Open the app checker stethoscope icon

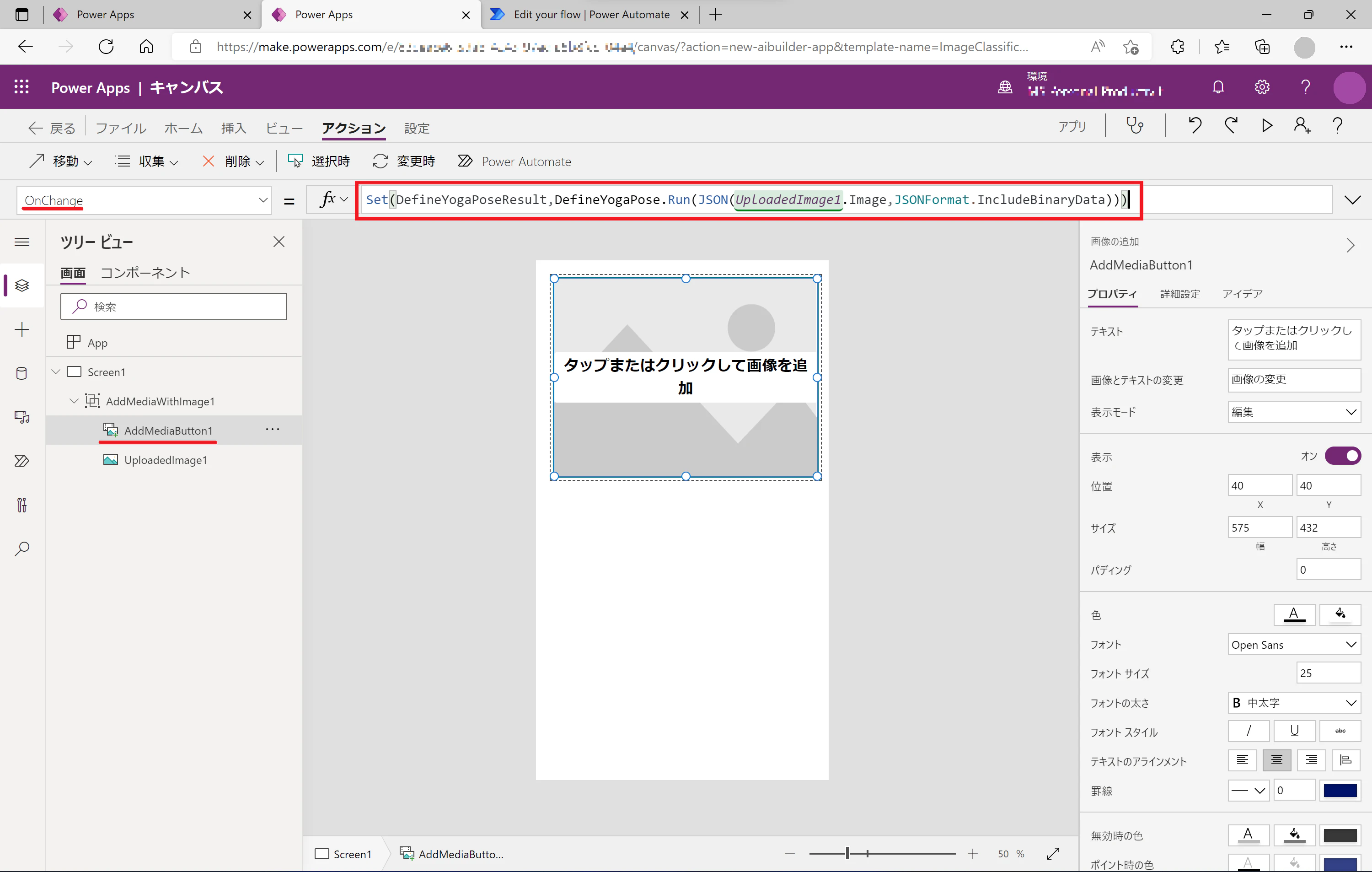click(x=1134, y=126)
